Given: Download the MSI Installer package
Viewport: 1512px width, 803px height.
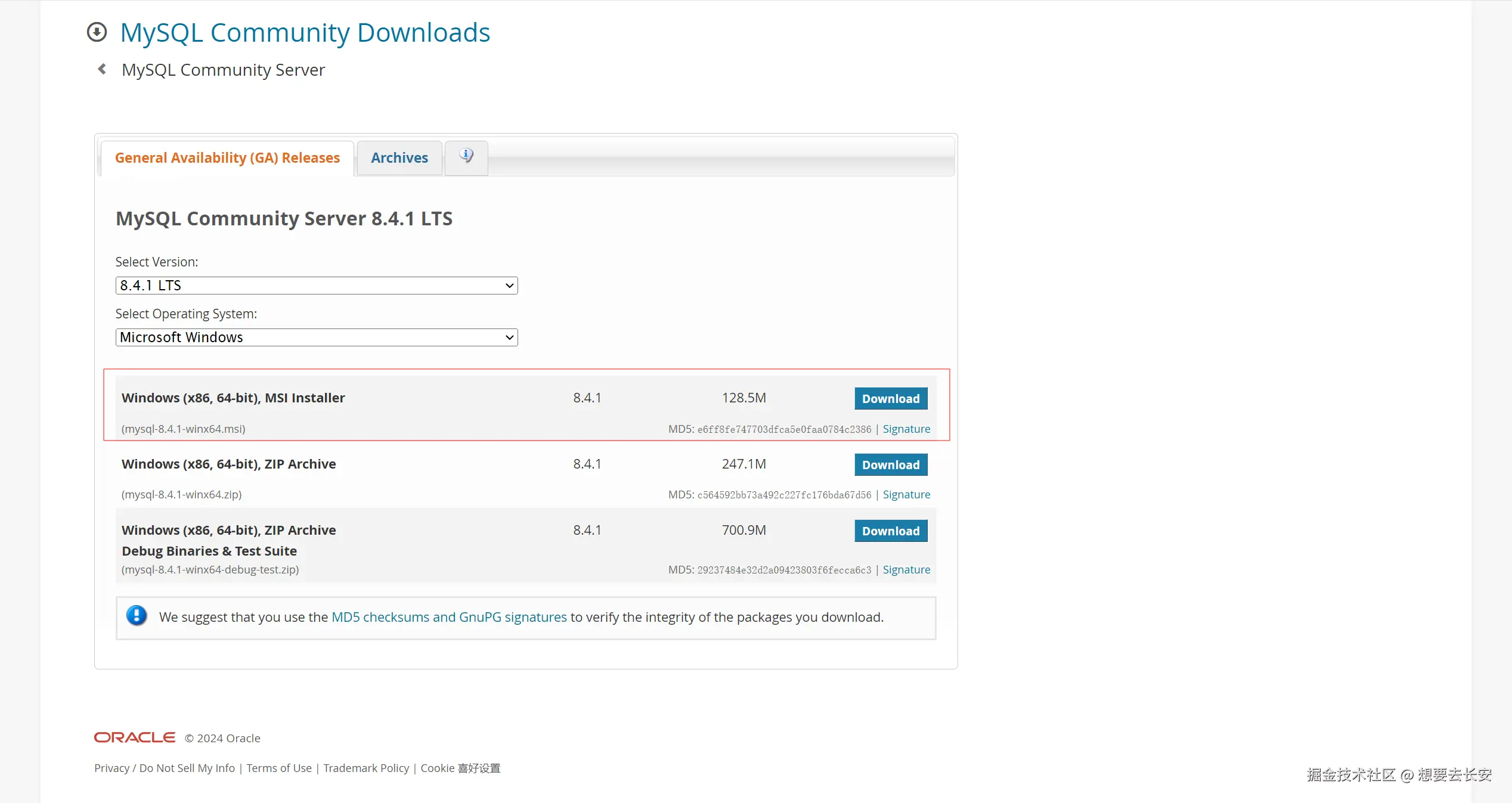Looking at the screenshot, I should pos(890,399).
